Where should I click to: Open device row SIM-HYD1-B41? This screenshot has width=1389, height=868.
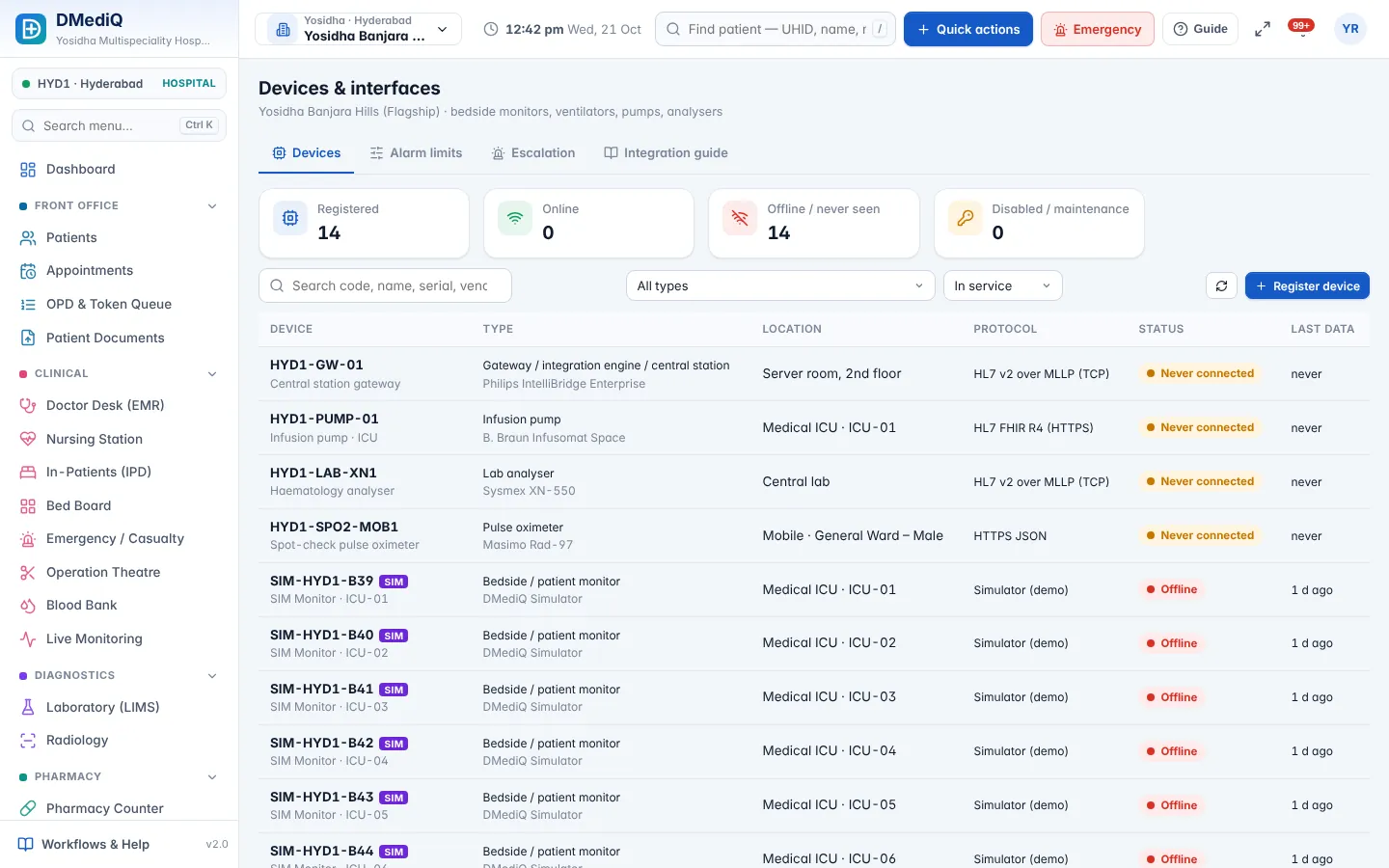(x=814, y=697)
